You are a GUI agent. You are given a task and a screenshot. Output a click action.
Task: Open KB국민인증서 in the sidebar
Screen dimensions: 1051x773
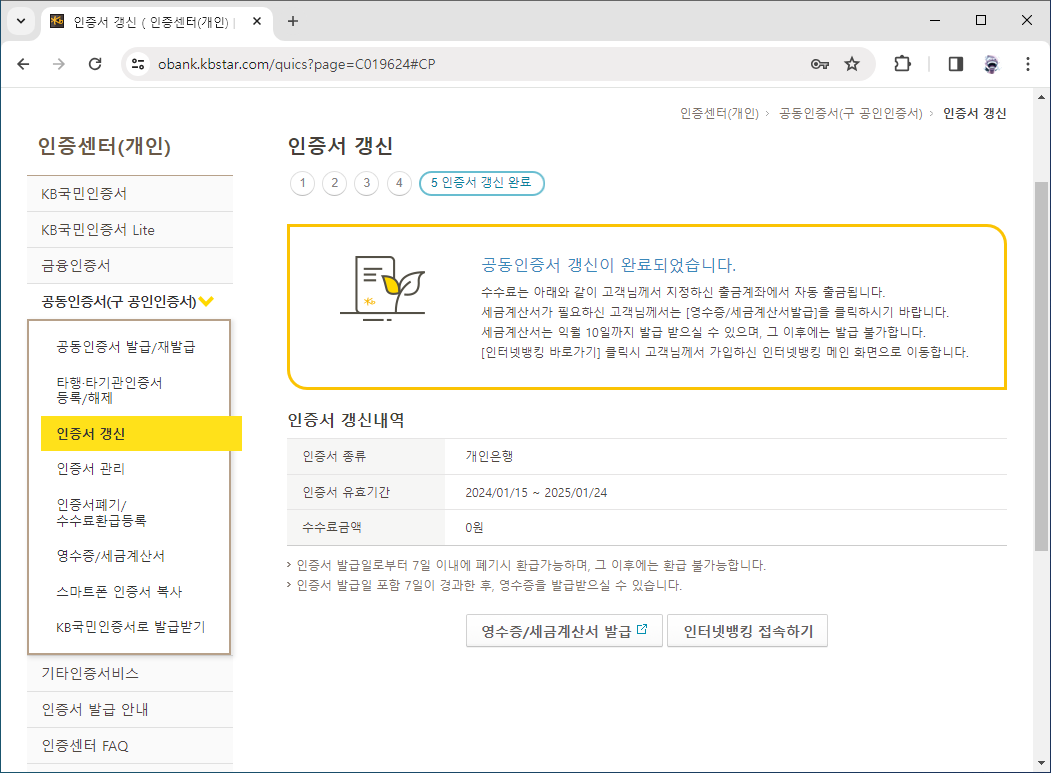[130, 194]
